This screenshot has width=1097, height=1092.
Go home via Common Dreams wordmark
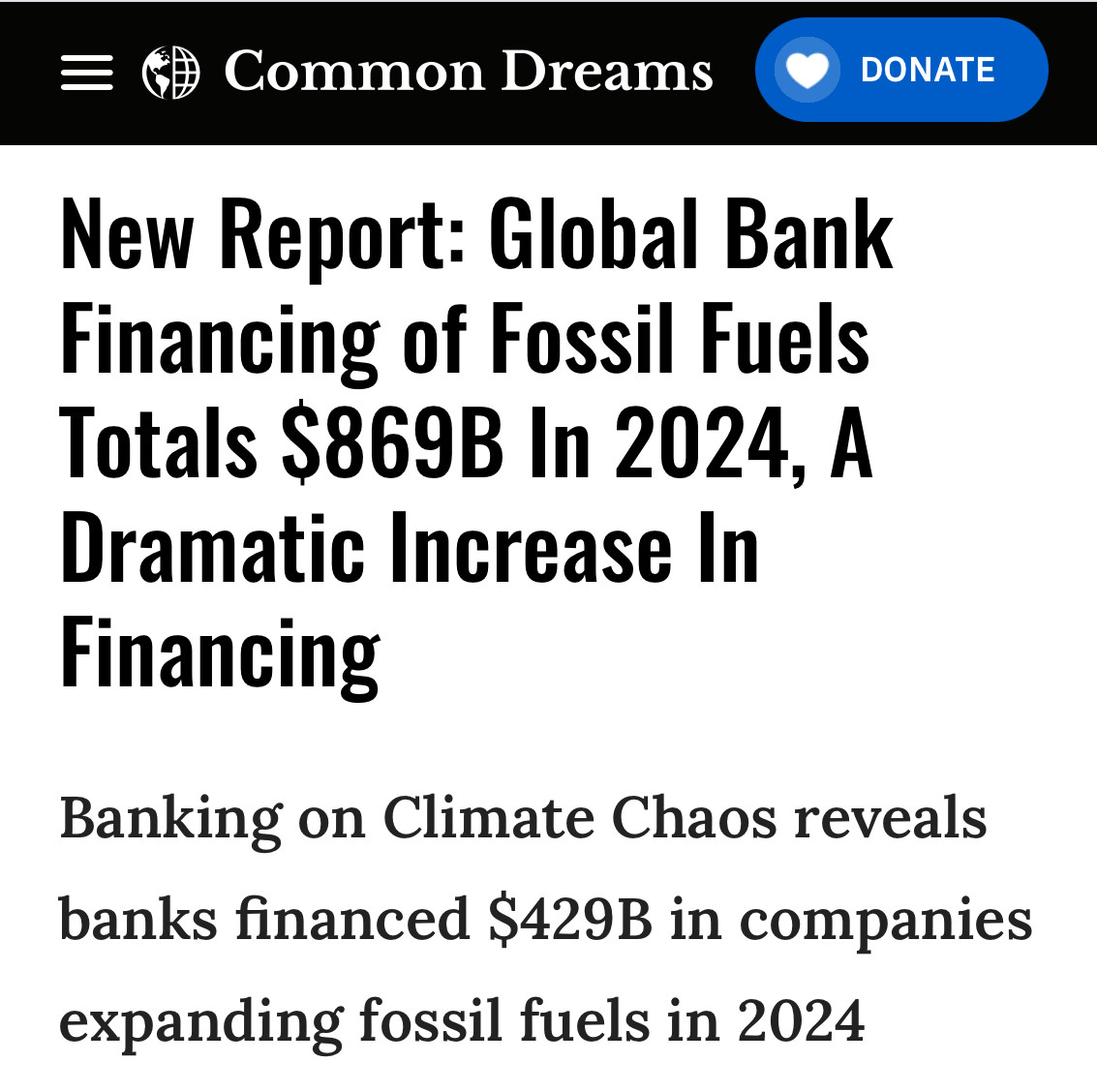468,71
